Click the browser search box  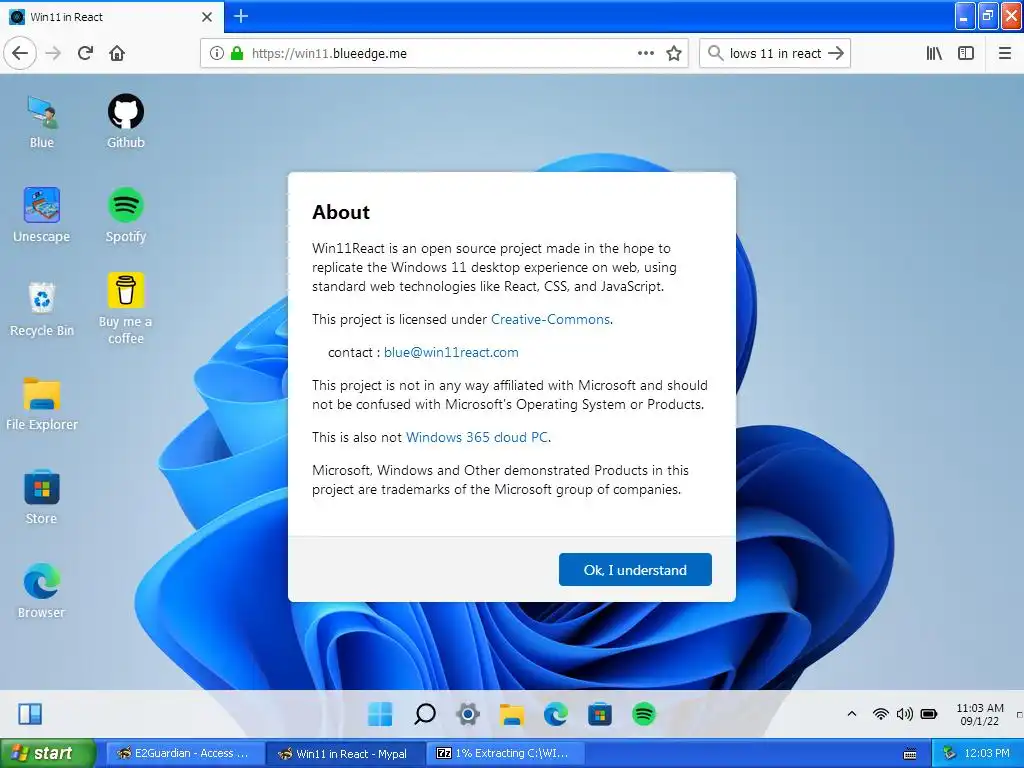pyautogui.click(x=774, y=53)
